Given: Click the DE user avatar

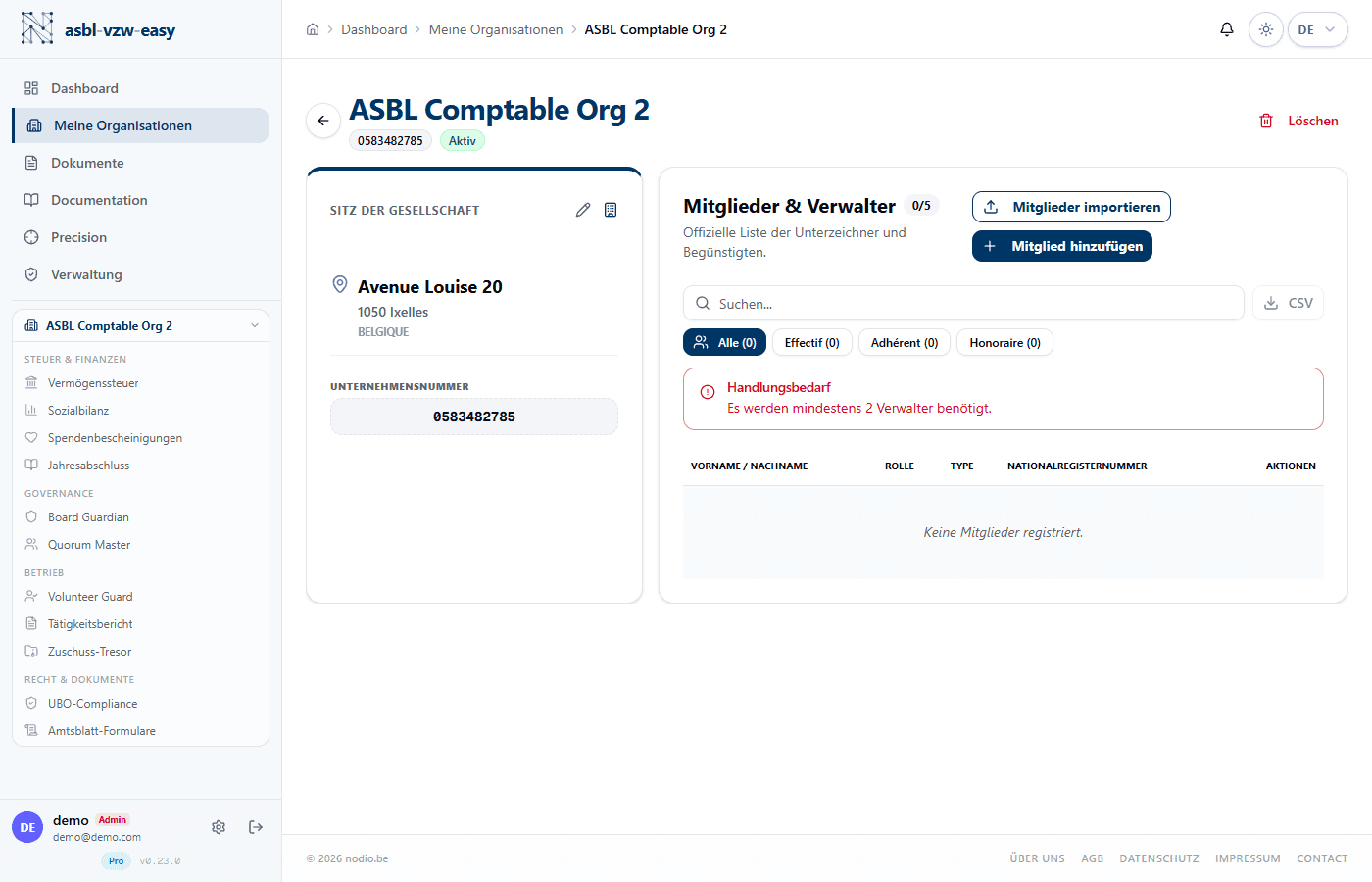Looking at the screenshot, I should [x=27, y=827].
